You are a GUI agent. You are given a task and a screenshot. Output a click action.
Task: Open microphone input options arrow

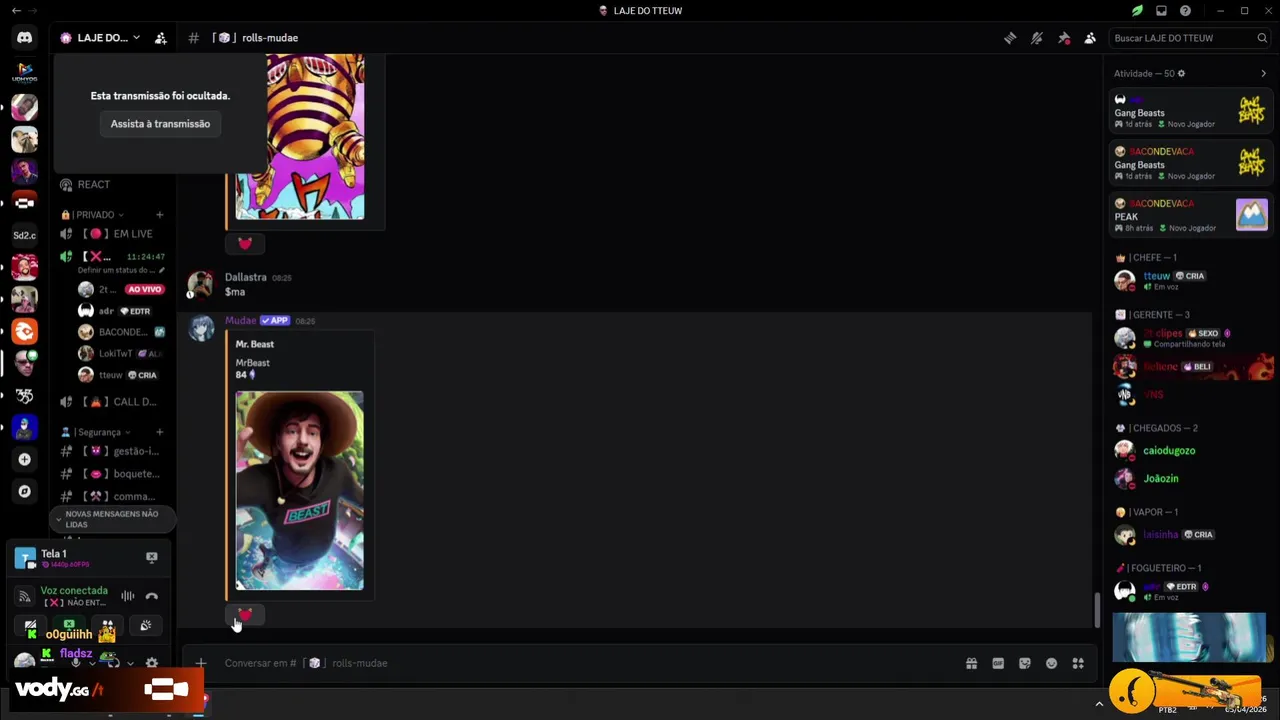[92, 663]
